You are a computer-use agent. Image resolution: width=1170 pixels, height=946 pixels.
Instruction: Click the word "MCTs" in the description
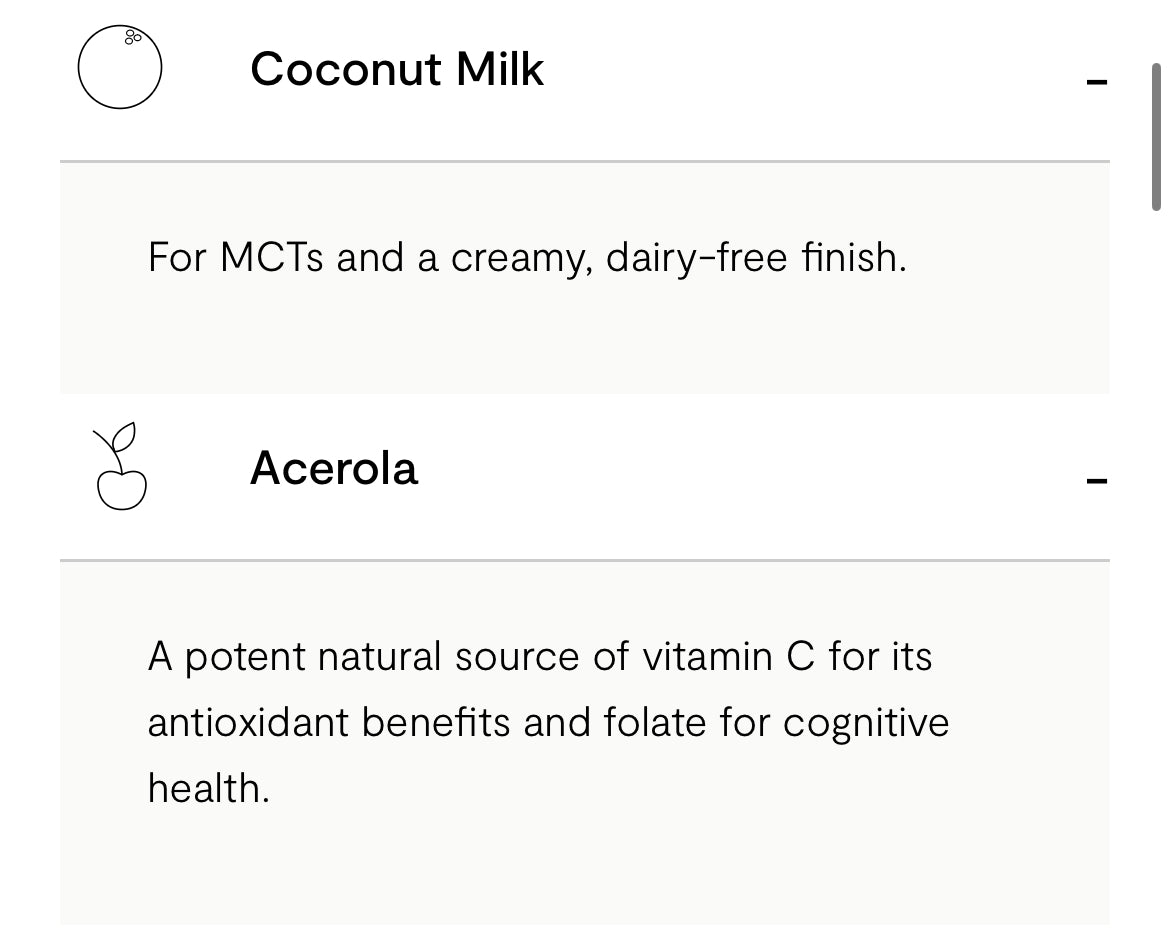point(271,257)
